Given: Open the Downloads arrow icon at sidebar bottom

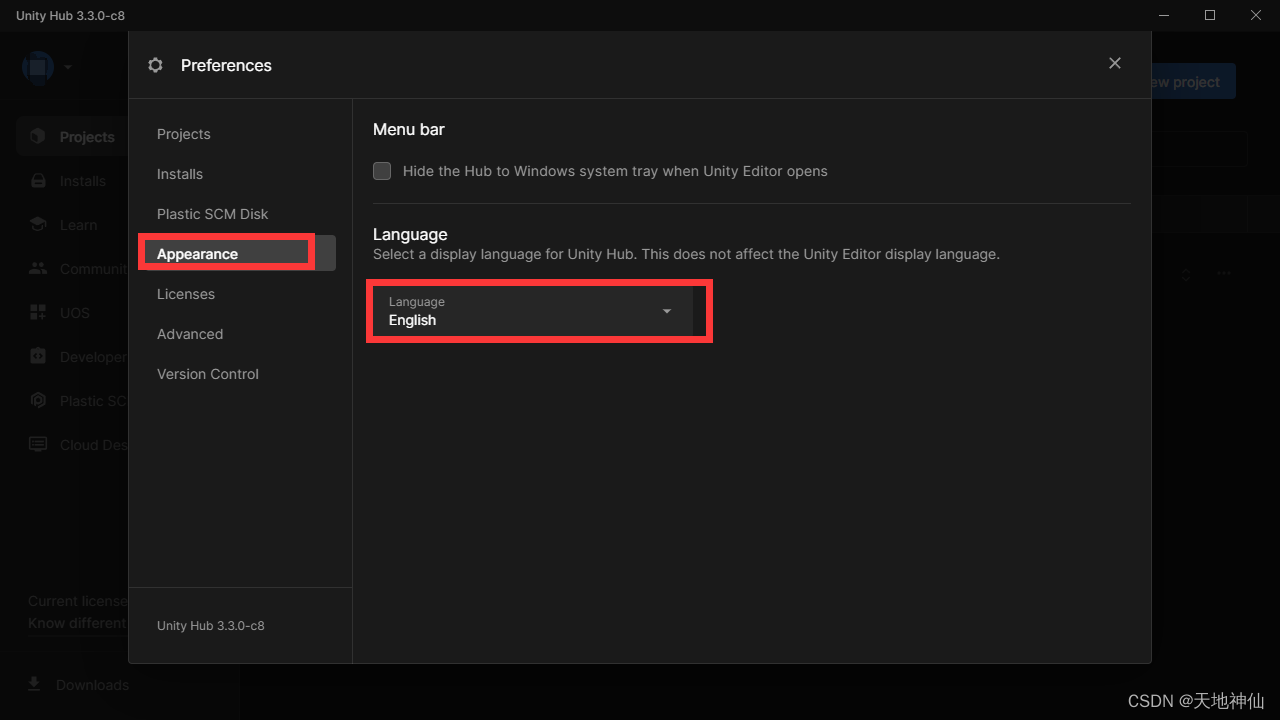Looking at the screenshot, I should point(34,684).
